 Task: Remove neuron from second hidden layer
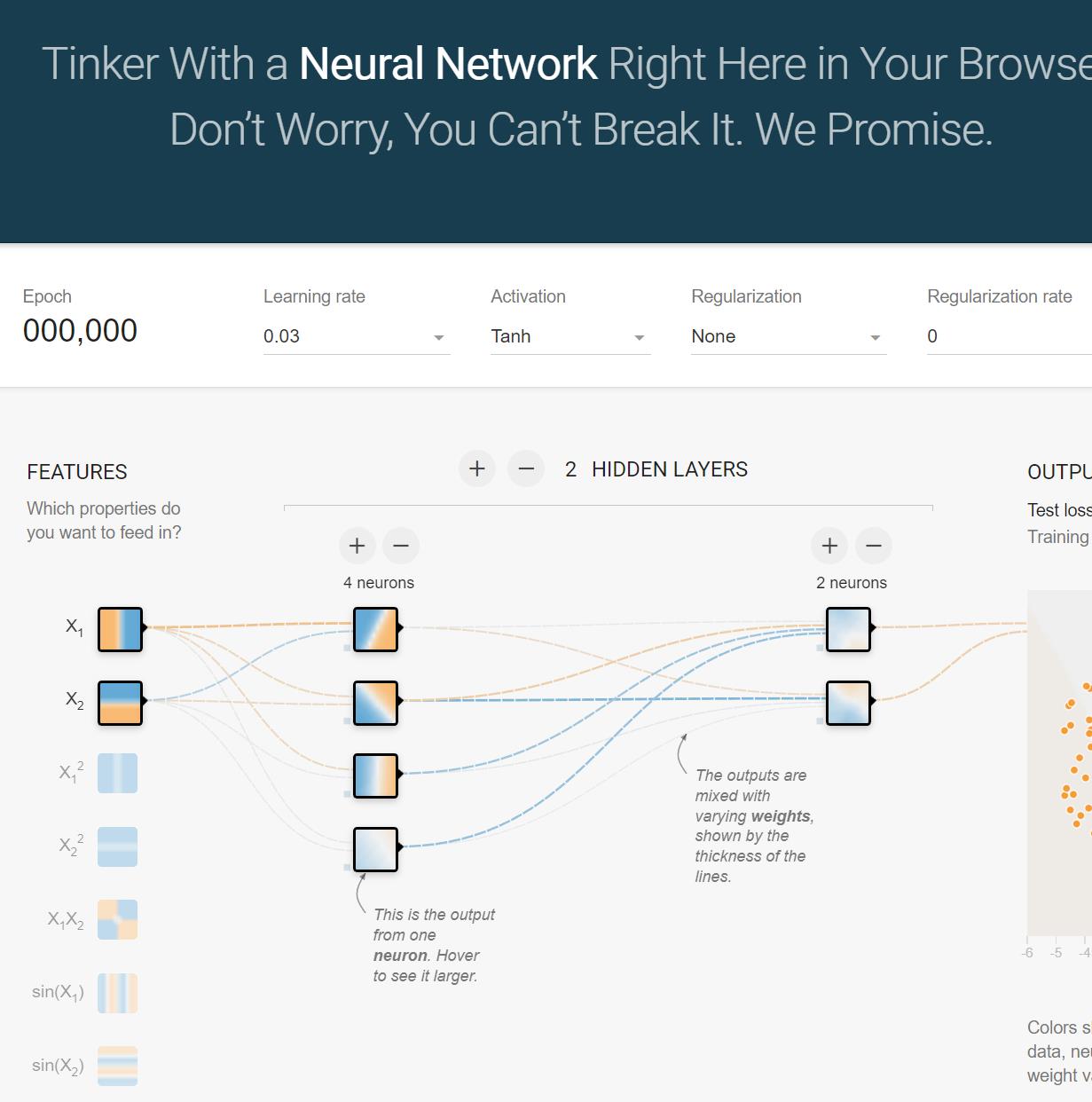[874, 546]
